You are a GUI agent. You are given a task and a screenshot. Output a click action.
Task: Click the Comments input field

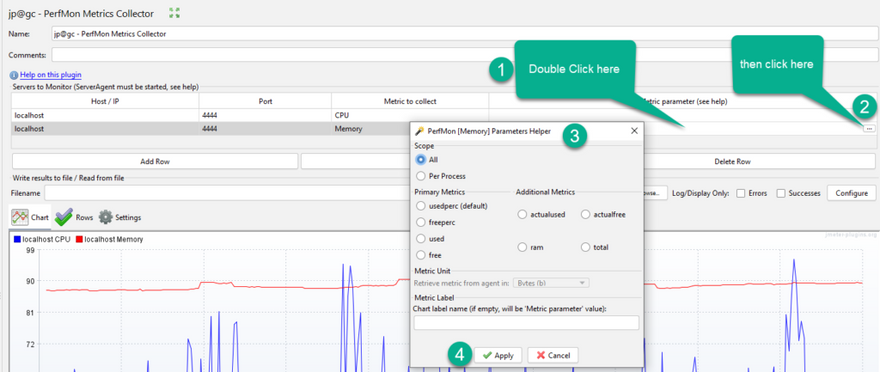[x=464, y=55]
